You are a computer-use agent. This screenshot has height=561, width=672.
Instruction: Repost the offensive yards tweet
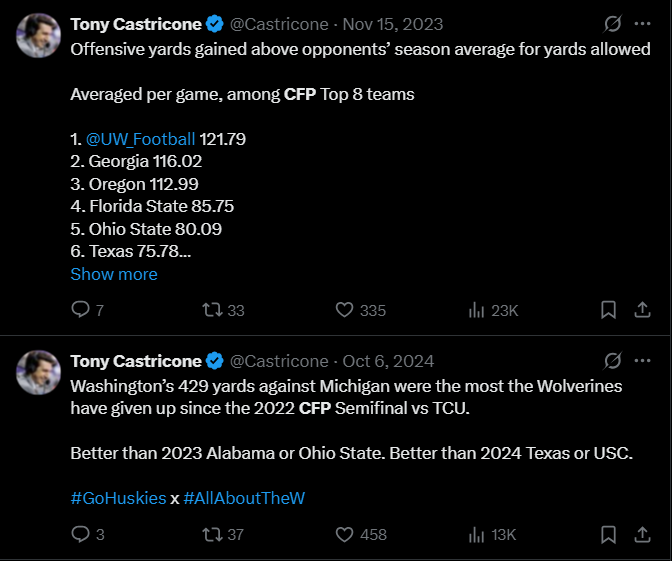[x=212, y=310]
